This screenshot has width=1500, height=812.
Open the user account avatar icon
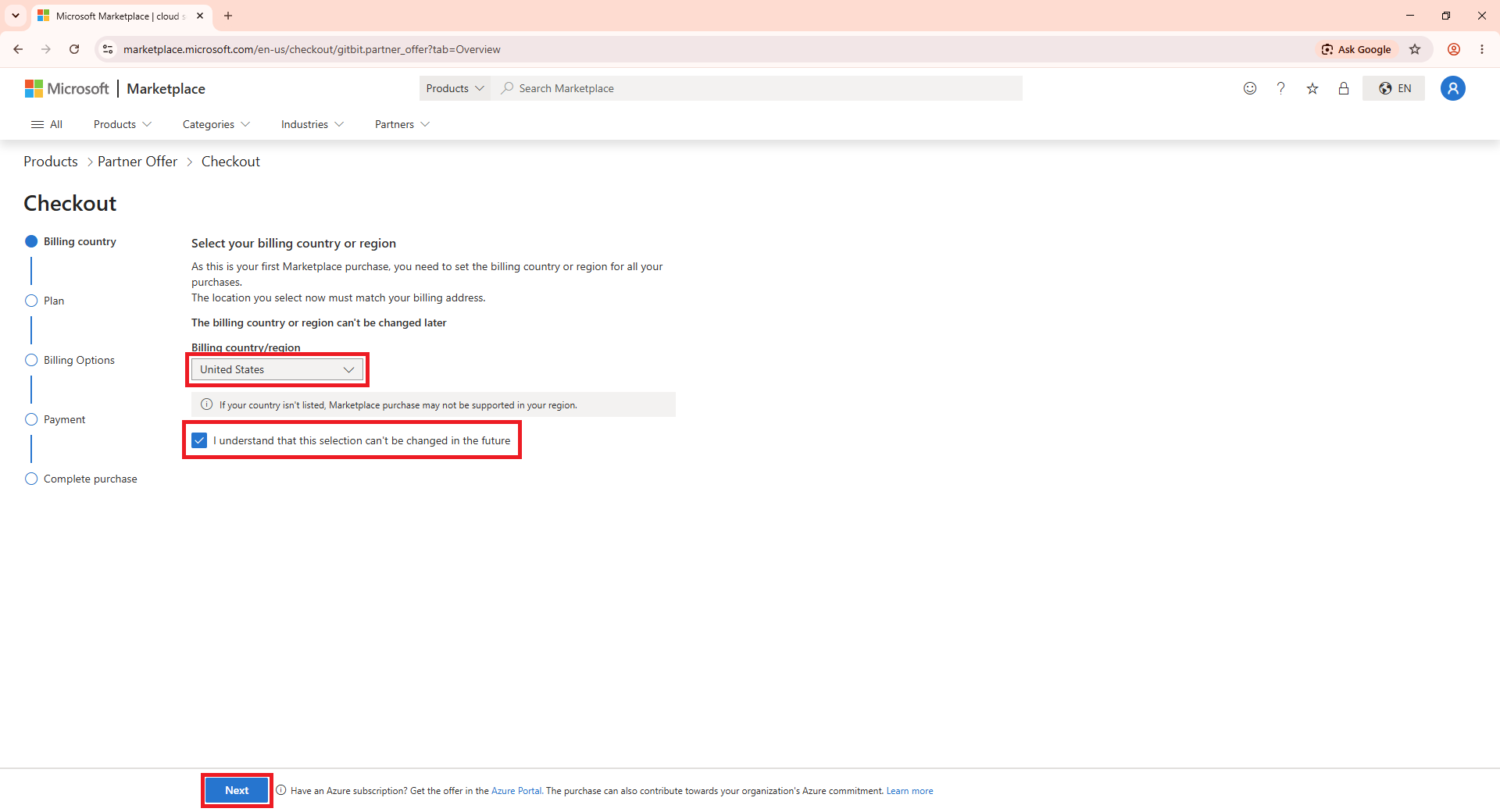coord(1453,88)
